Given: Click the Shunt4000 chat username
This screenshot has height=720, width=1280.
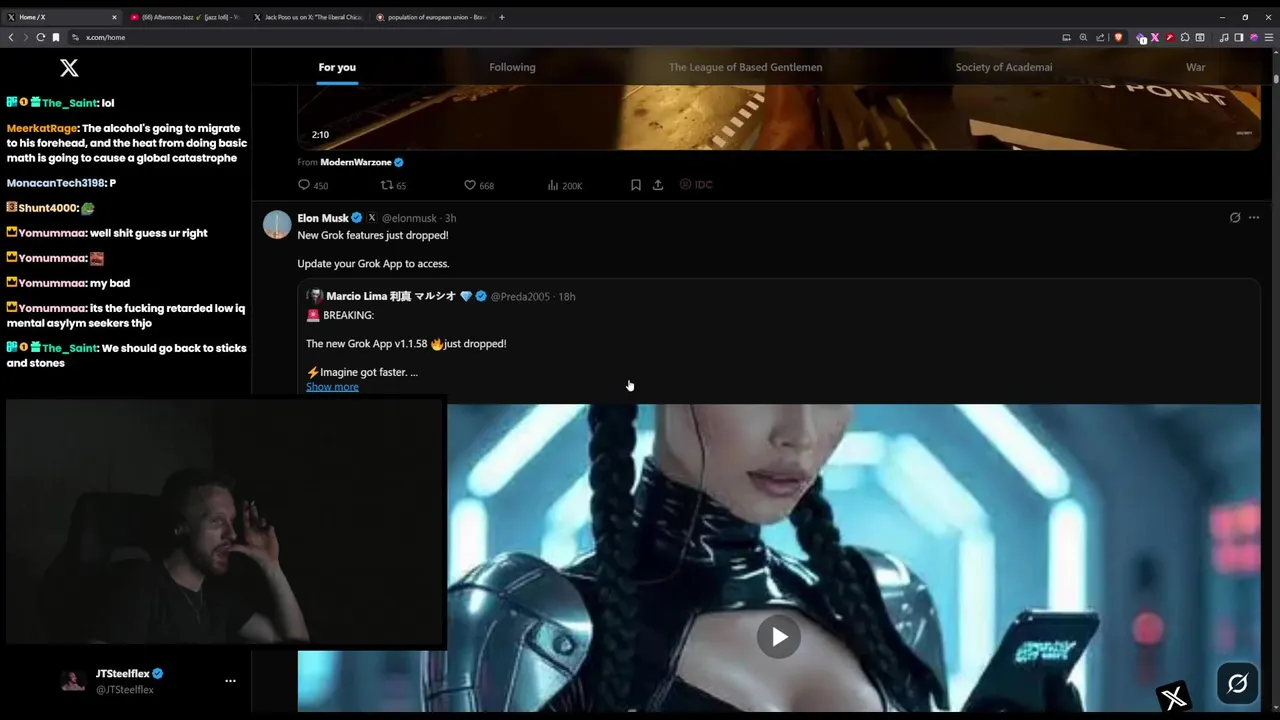Looking at the screenshot, I should [48, 208].
